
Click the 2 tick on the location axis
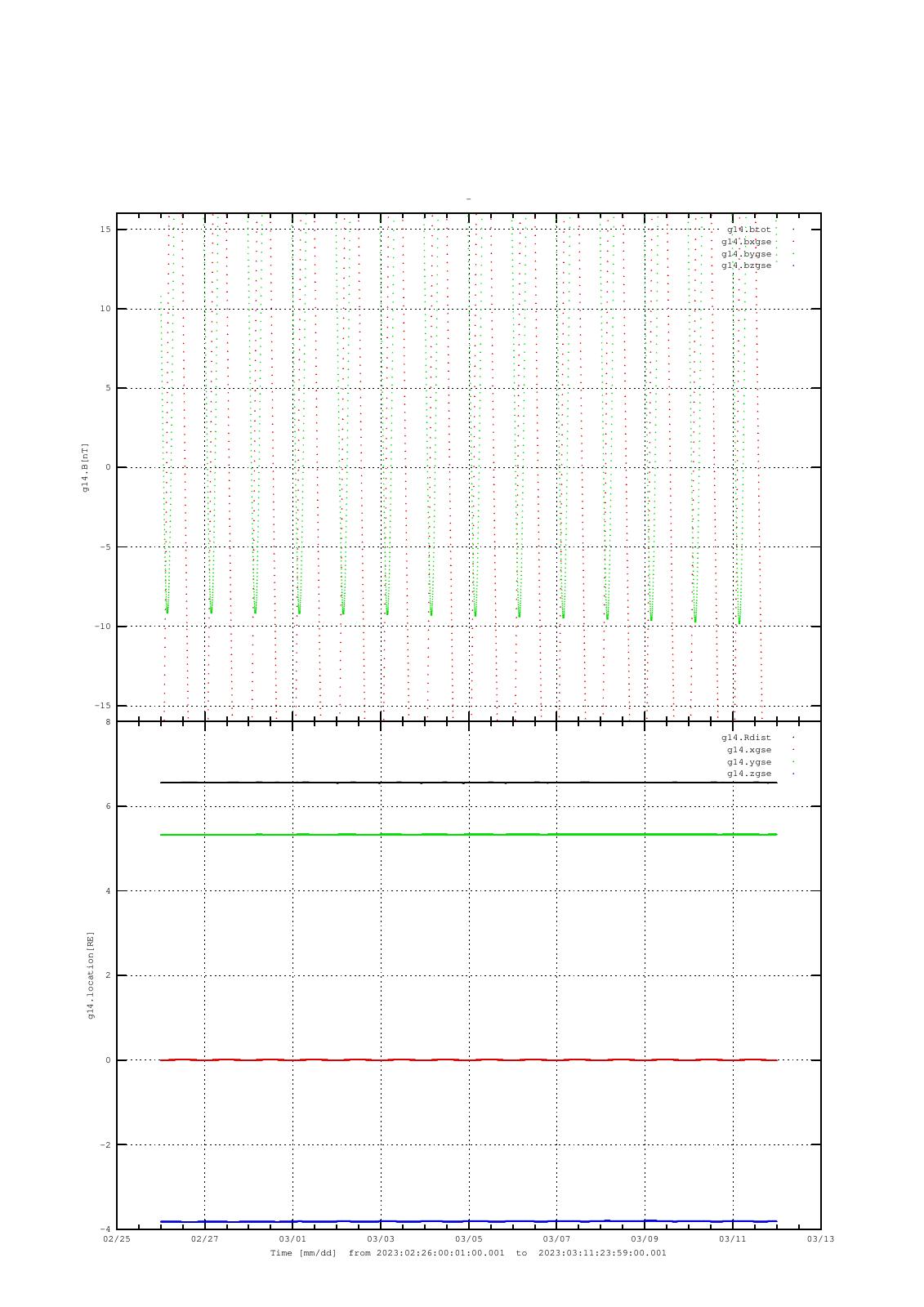(x=108, y=975)
